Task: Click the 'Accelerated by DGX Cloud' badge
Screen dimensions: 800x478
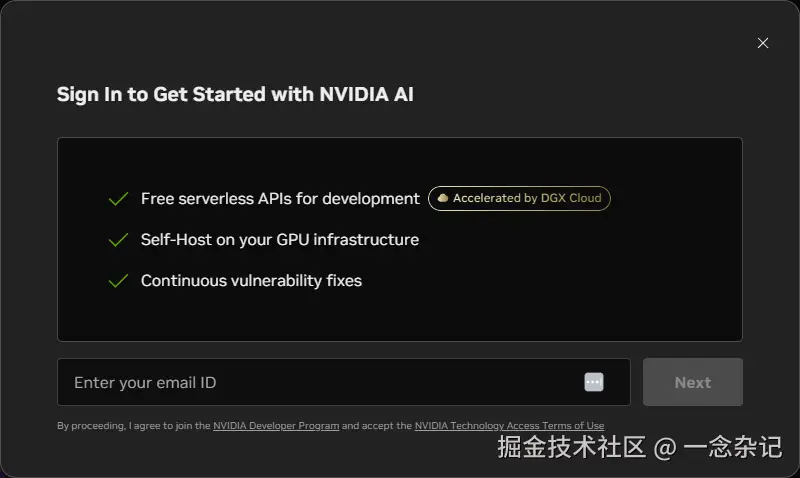Action: [x=520, y=198]
